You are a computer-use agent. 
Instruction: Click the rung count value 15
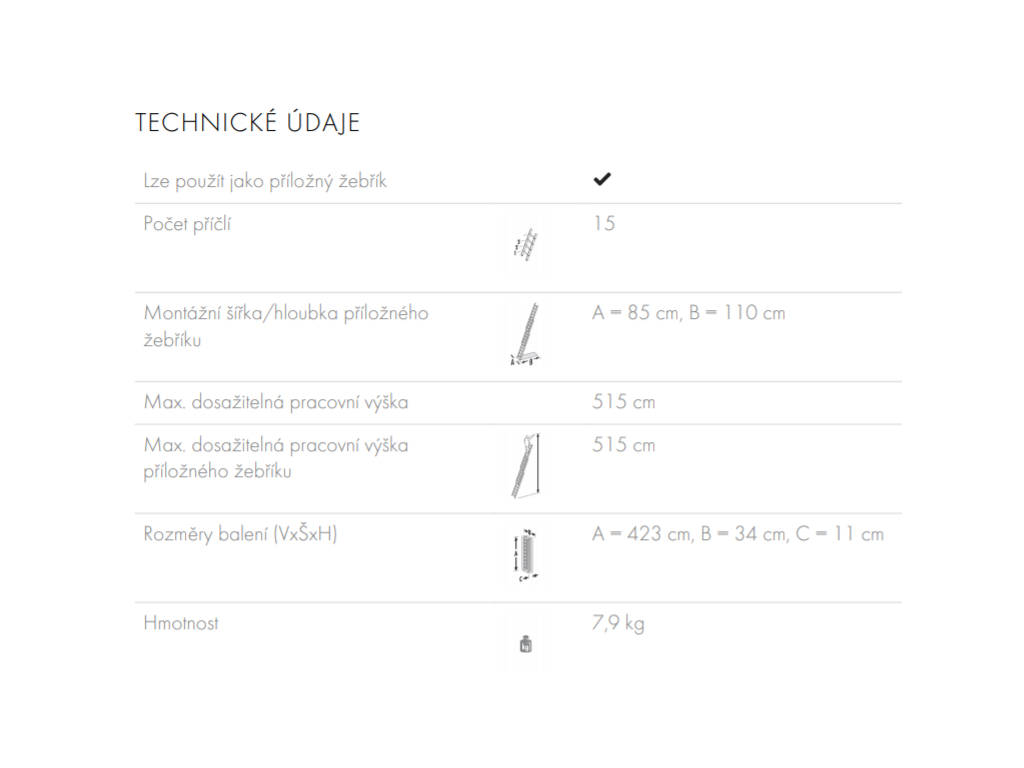click(604, 223)
